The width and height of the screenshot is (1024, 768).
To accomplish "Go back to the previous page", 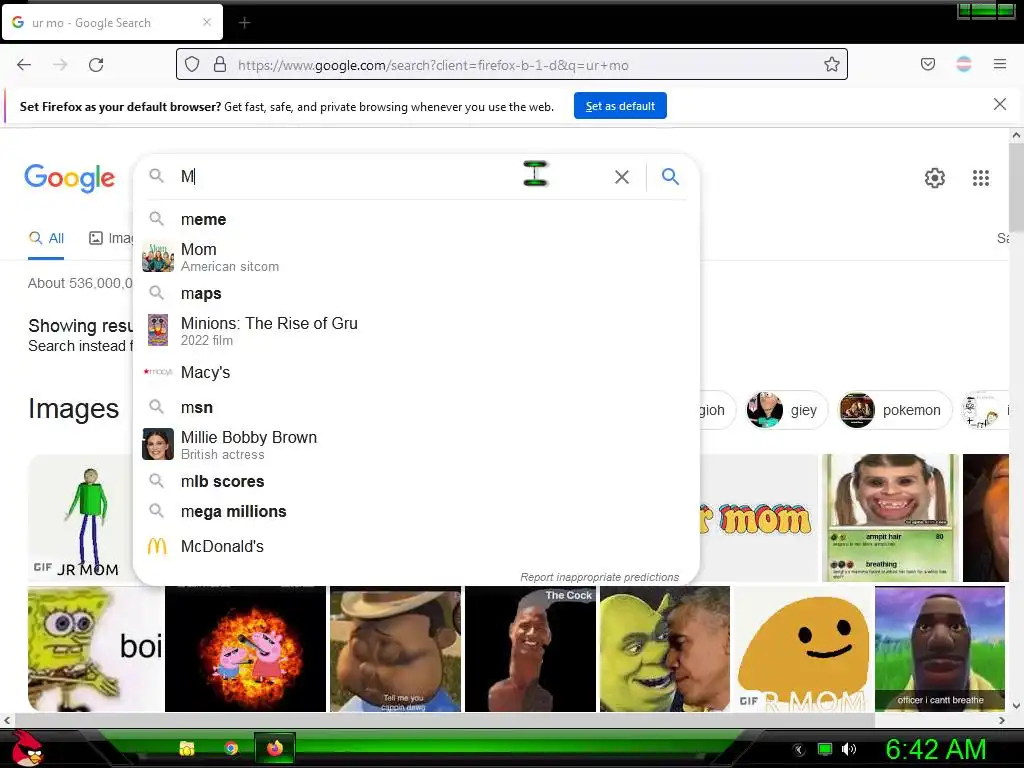I will (24, 65).
